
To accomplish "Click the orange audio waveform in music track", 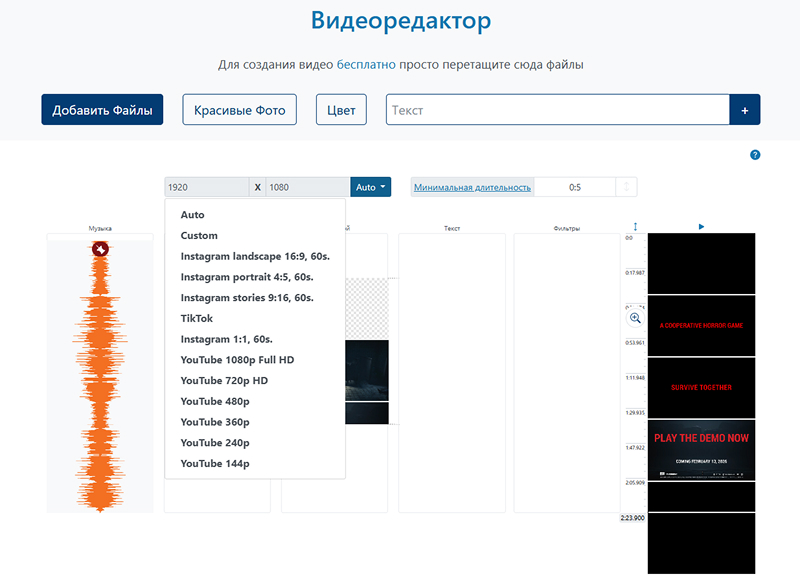I will 100,380.
